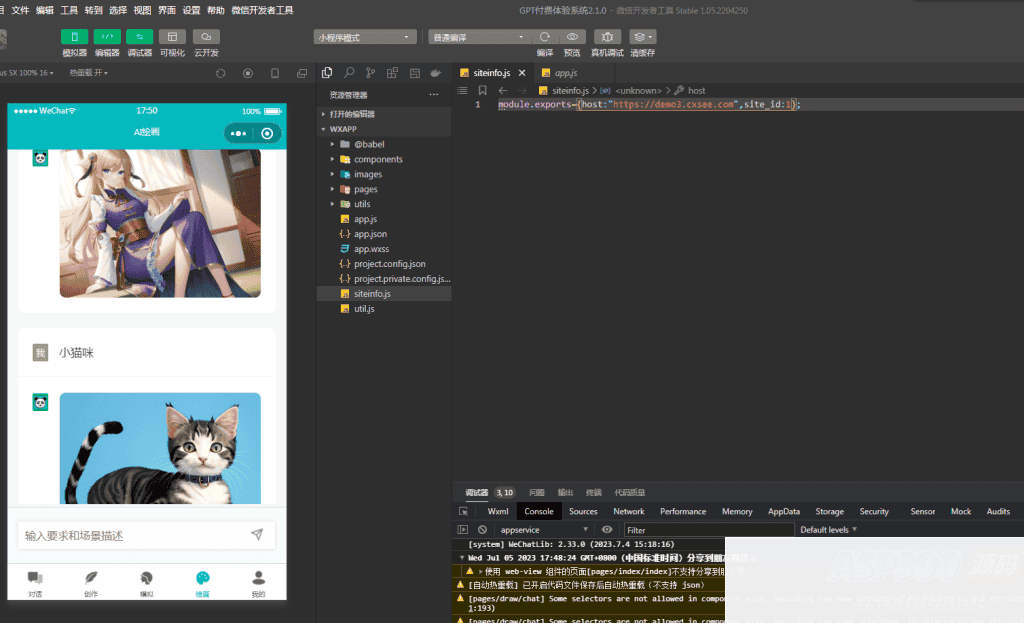Click the clear console prohibition icon
The width and height of the screenshot is (1024, 623).
click(x=480, y=529)
